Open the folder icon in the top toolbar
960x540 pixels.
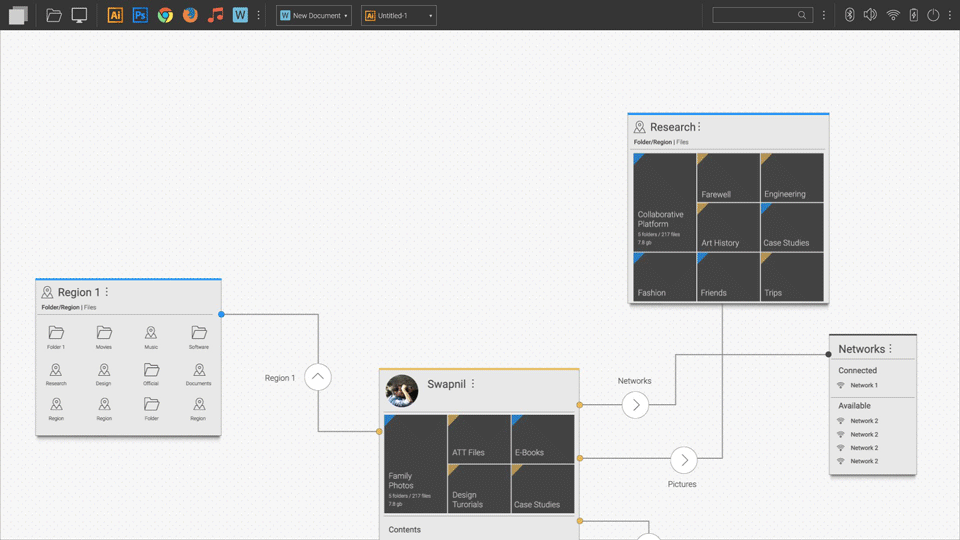point(54,15)
